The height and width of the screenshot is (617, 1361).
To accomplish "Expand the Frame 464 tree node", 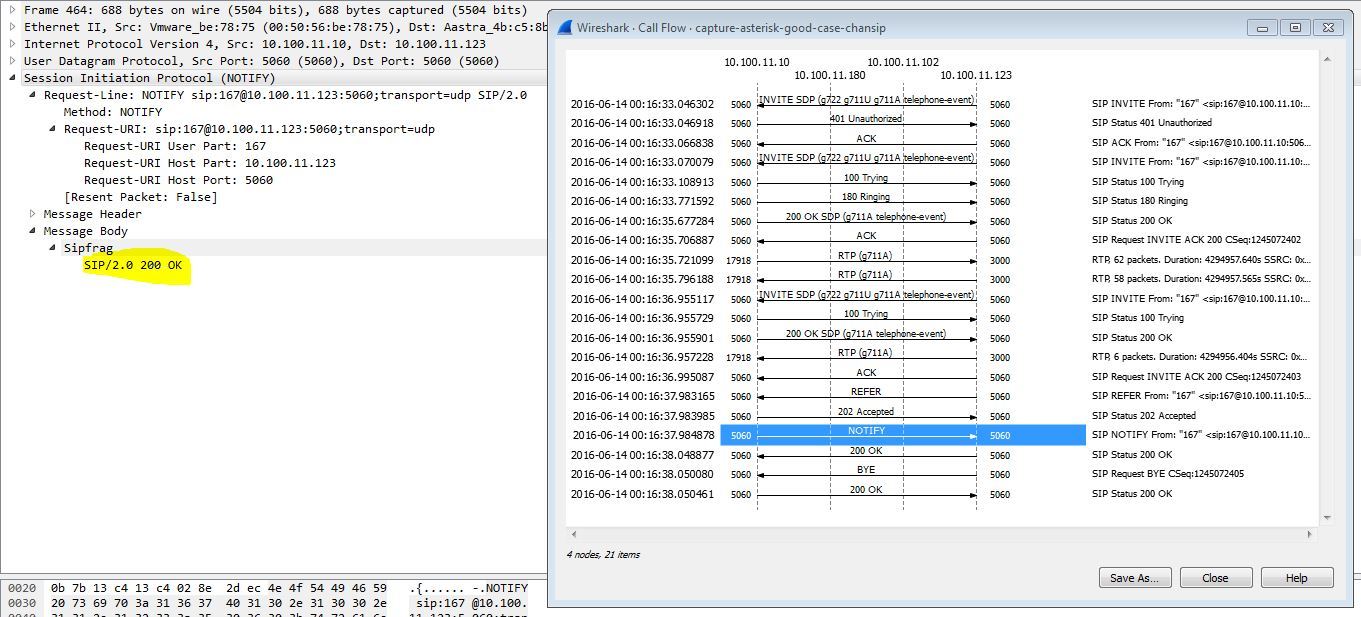I will click(12, 10).
